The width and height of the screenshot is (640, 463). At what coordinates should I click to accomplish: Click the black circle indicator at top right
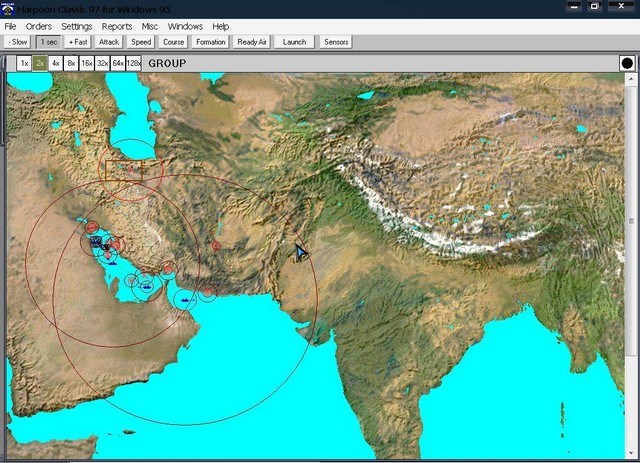click(x=627, y=63)
